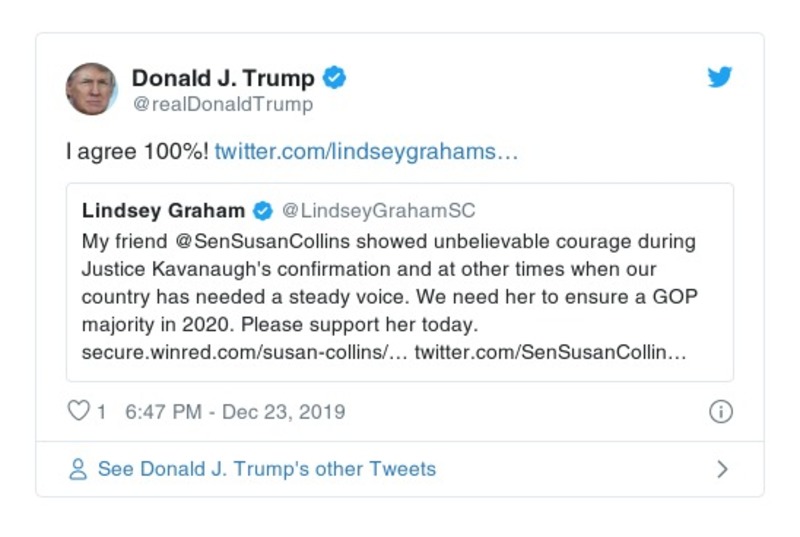Open the twitter.com/SenSusanCollin… link
Screen dimensions: 800x537
[x=550, y=352]
